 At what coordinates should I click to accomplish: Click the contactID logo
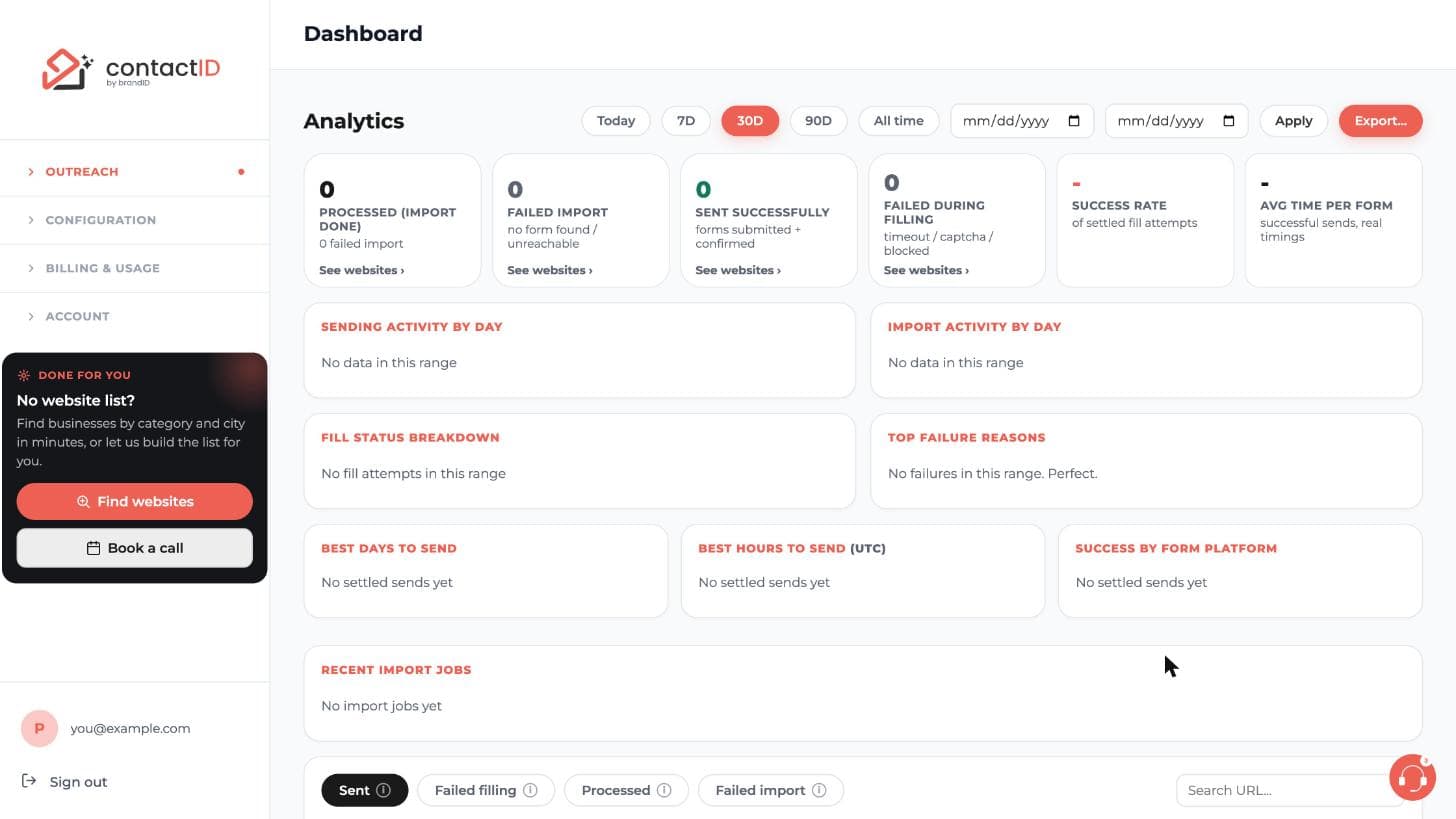(131, 69)
